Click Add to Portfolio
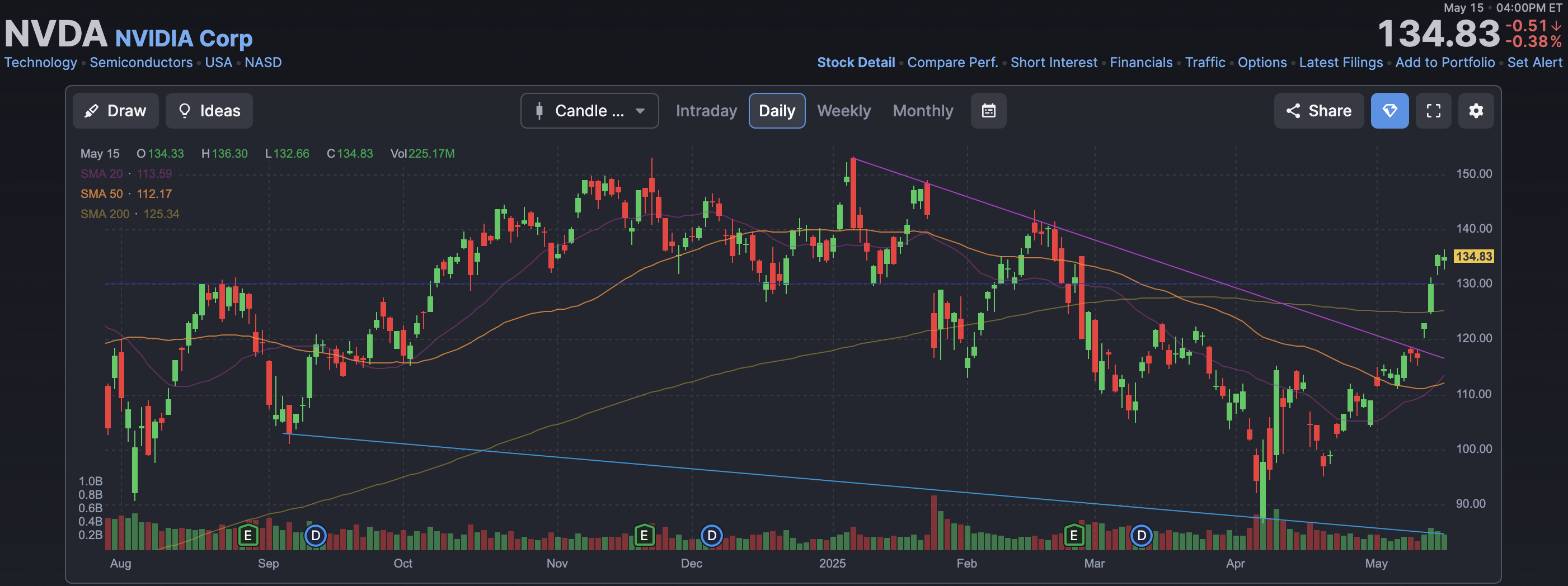 click(x=1444, y=63)
